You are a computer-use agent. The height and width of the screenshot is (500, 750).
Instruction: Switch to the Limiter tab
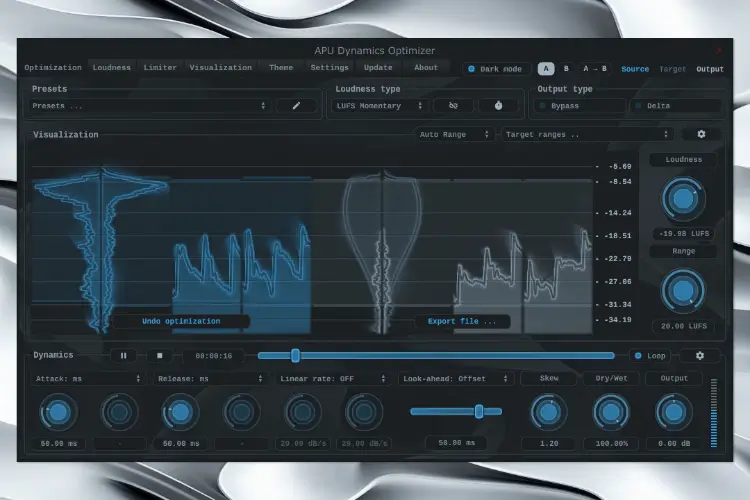[x=160, y=68]
